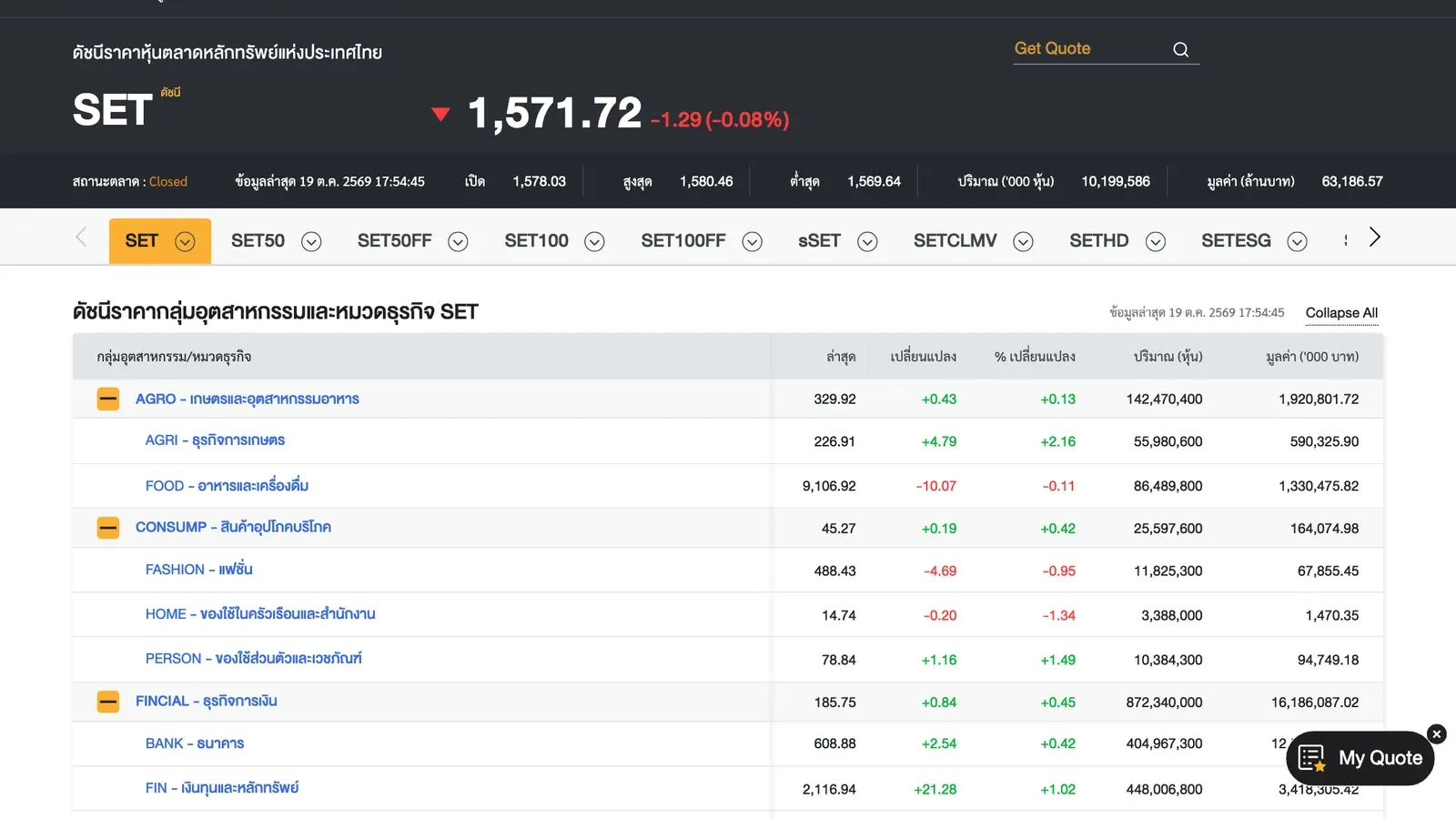Open the dropdown chevron next to SET100FF
Screen dimensions: 1456x819
[x=752, y=241]
